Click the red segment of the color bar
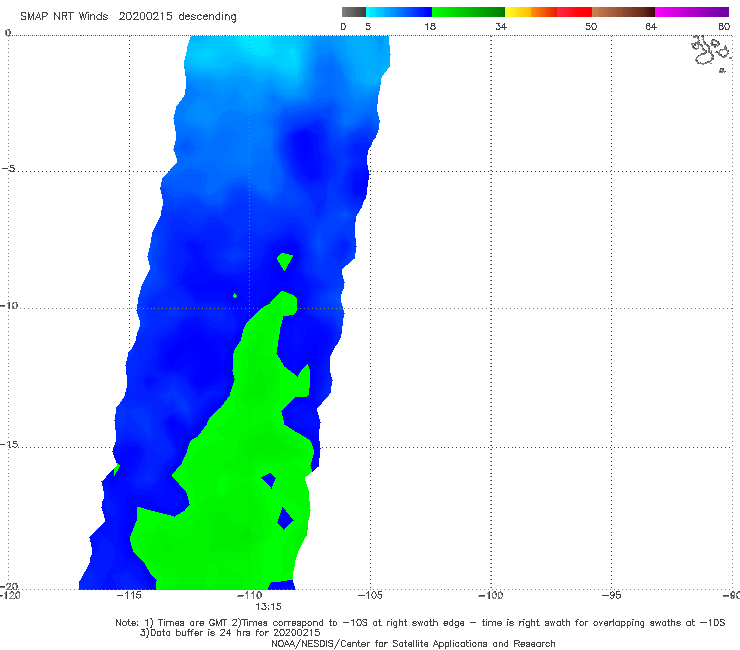This screenshot has width=740, height=650. pyautogui.click(x=574, y=12)
